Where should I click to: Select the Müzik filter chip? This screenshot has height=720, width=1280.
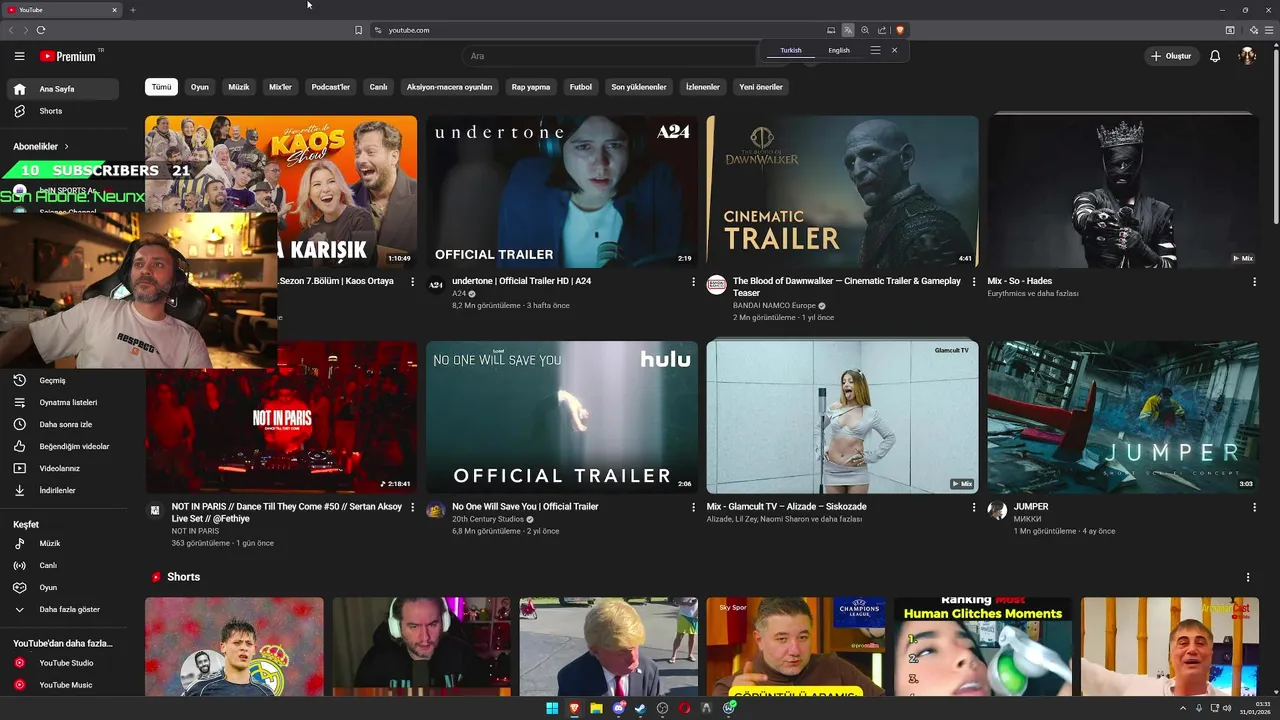239,87
